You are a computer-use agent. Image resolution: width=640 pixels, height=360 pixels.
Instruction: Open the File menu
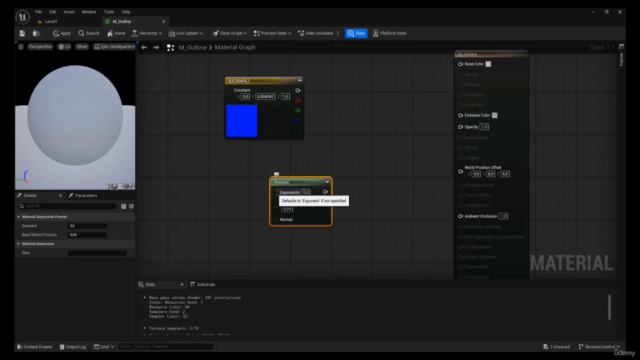pyautogui.click(x=38, y=12)
